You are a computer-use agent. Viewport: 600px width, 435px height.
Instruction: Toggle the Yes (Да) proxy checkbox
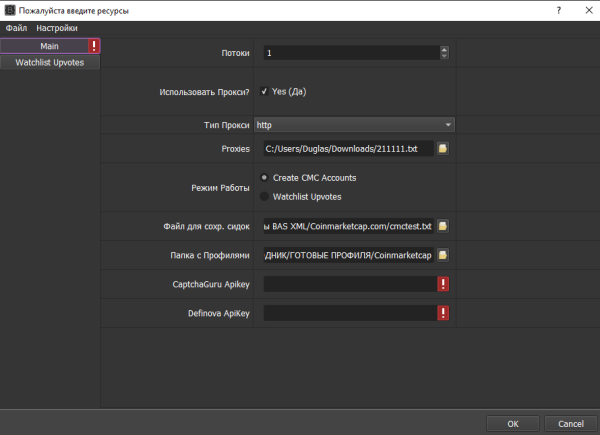pos(264,91)
